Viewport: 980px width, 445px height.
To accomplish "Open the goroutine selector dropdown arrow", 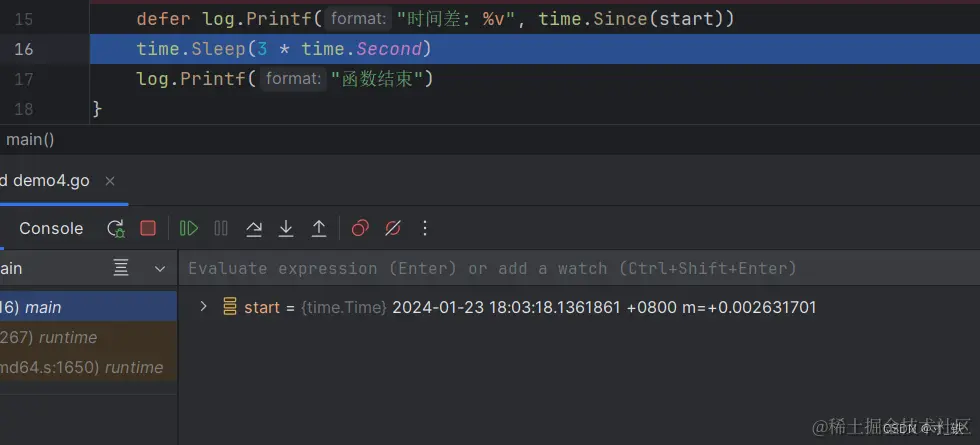I will point(160,269).
